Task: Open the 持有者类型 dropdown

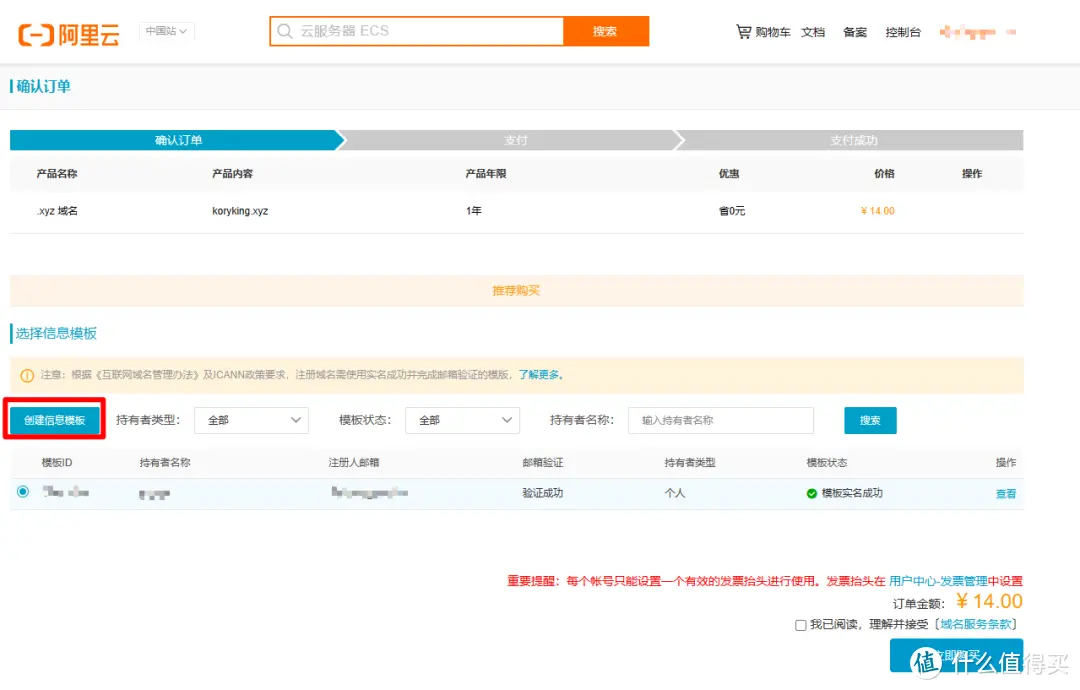Action: click(251, 420)
